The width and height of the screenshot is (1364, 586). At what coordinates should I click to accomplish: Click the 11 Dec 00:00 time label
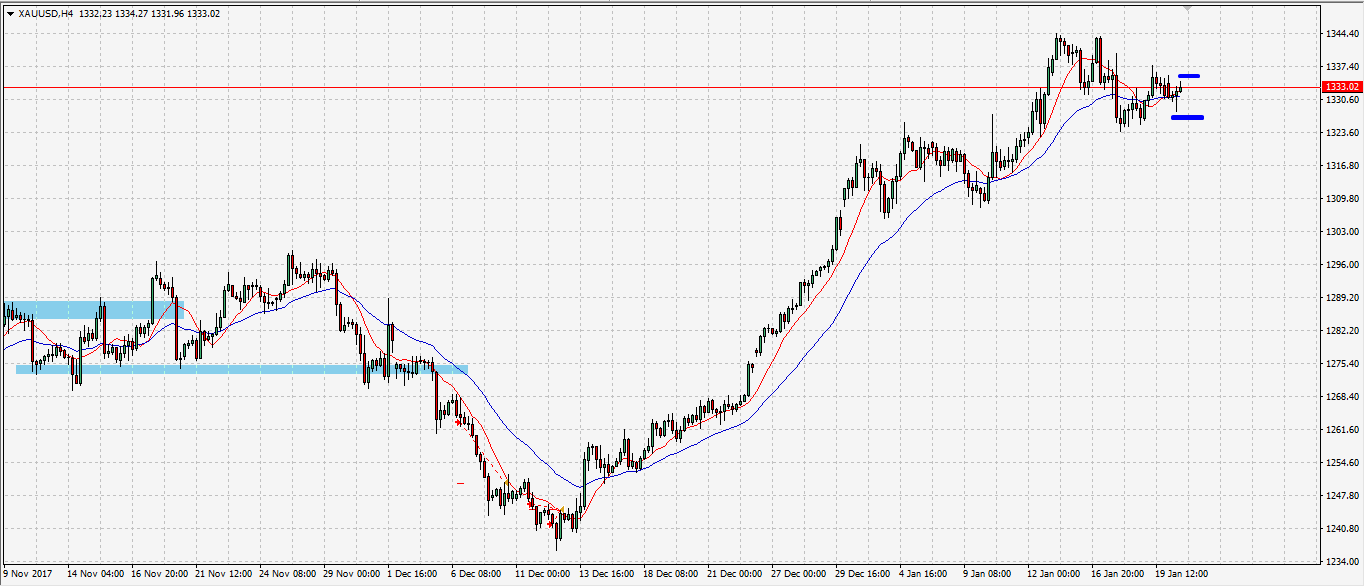pyautogui.click(x=543, y=575)
